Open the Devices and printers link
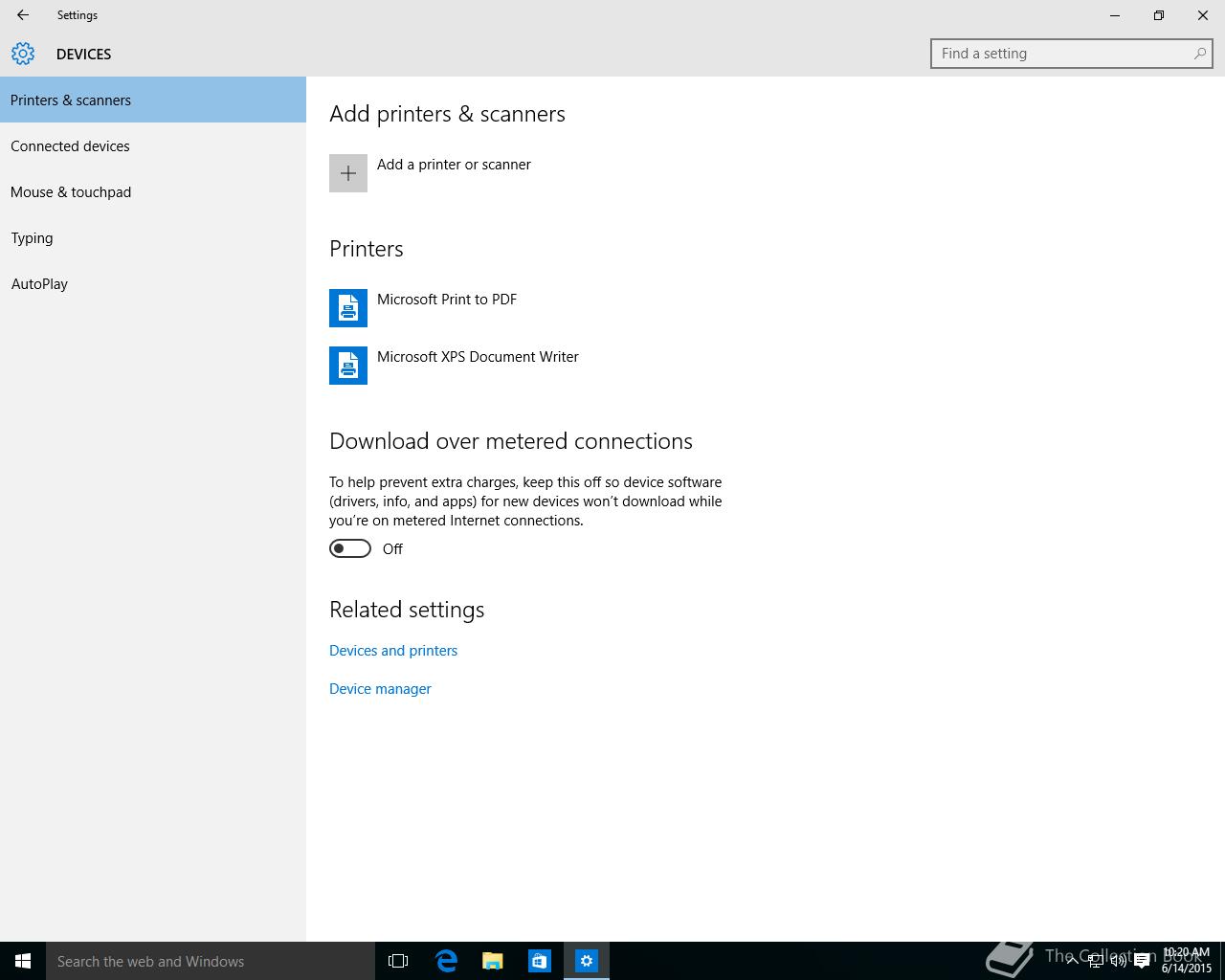 [x=393, y=651]
